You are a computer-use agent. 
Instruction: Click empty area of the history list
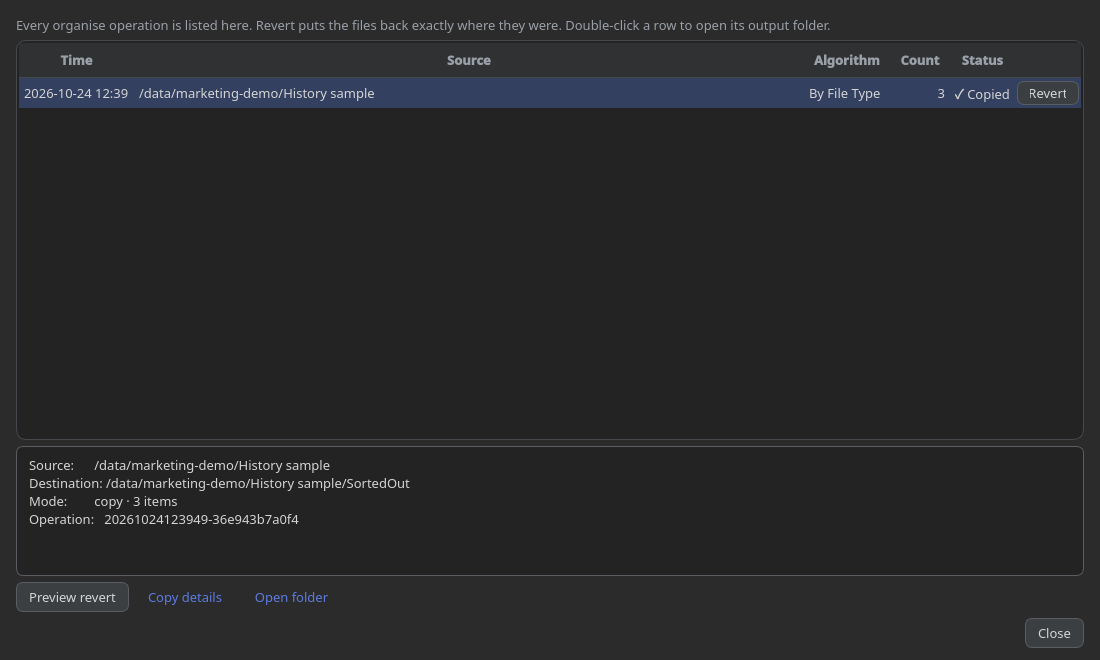tap(550, 274)
